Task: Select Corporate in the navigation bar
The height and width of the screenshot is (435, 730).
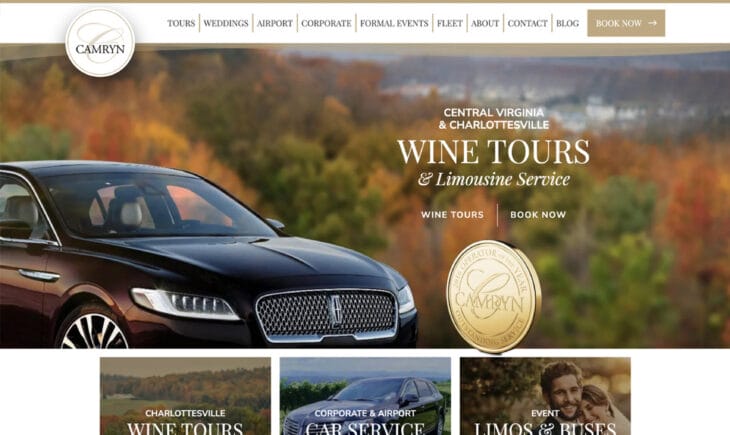Action: point(326,23)
